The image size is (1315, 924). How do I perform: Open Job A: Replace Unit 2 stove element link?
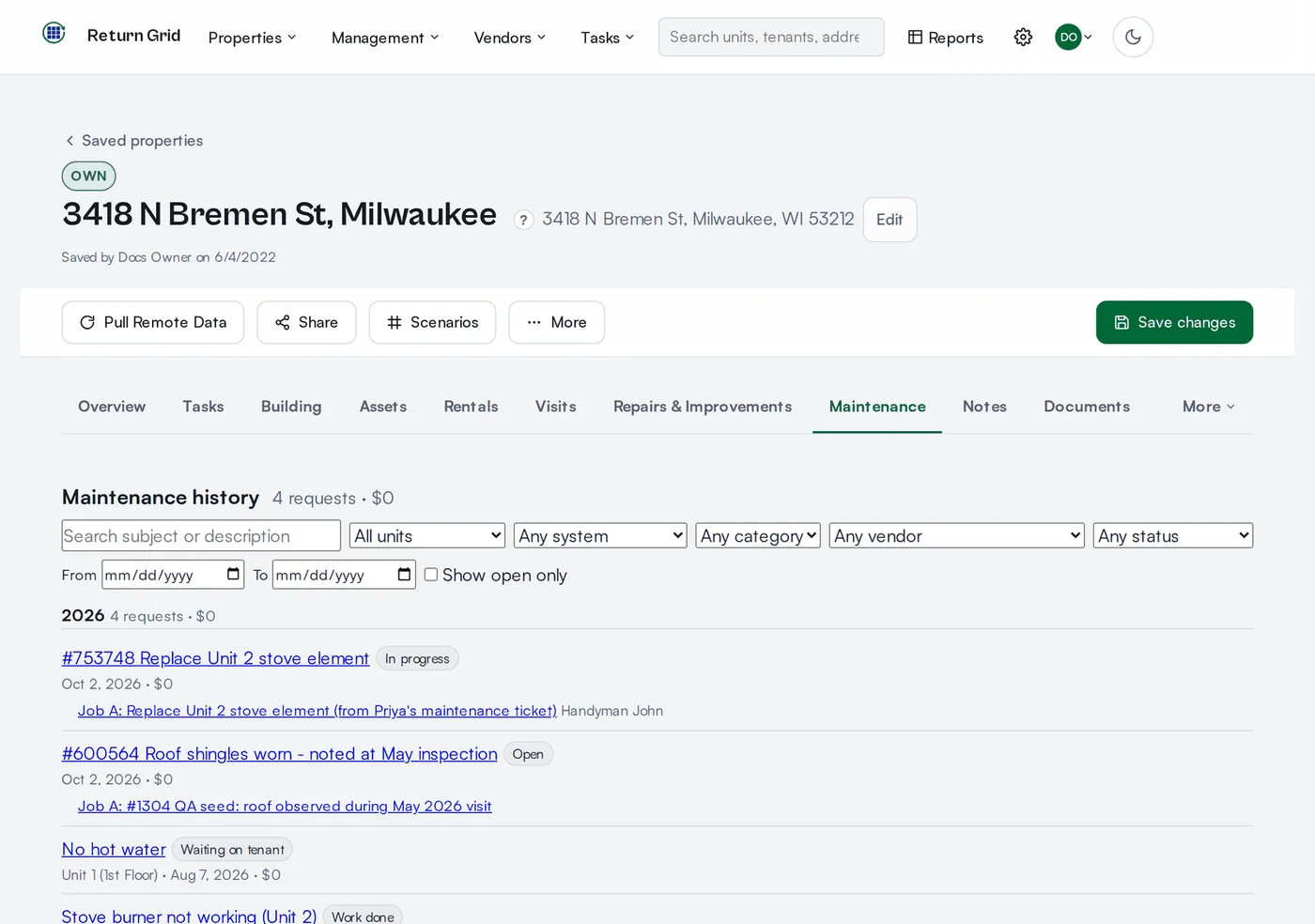317,711
